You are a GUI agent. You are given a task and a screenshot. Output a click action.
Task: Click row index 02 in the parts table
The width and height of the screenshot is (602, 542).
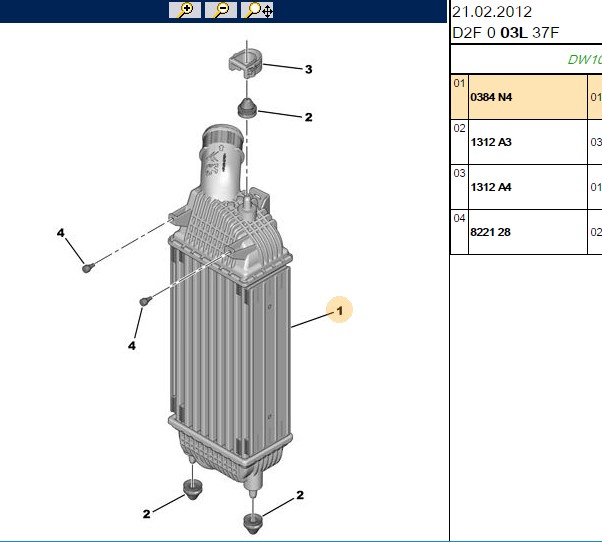click(x=459, y=128)
